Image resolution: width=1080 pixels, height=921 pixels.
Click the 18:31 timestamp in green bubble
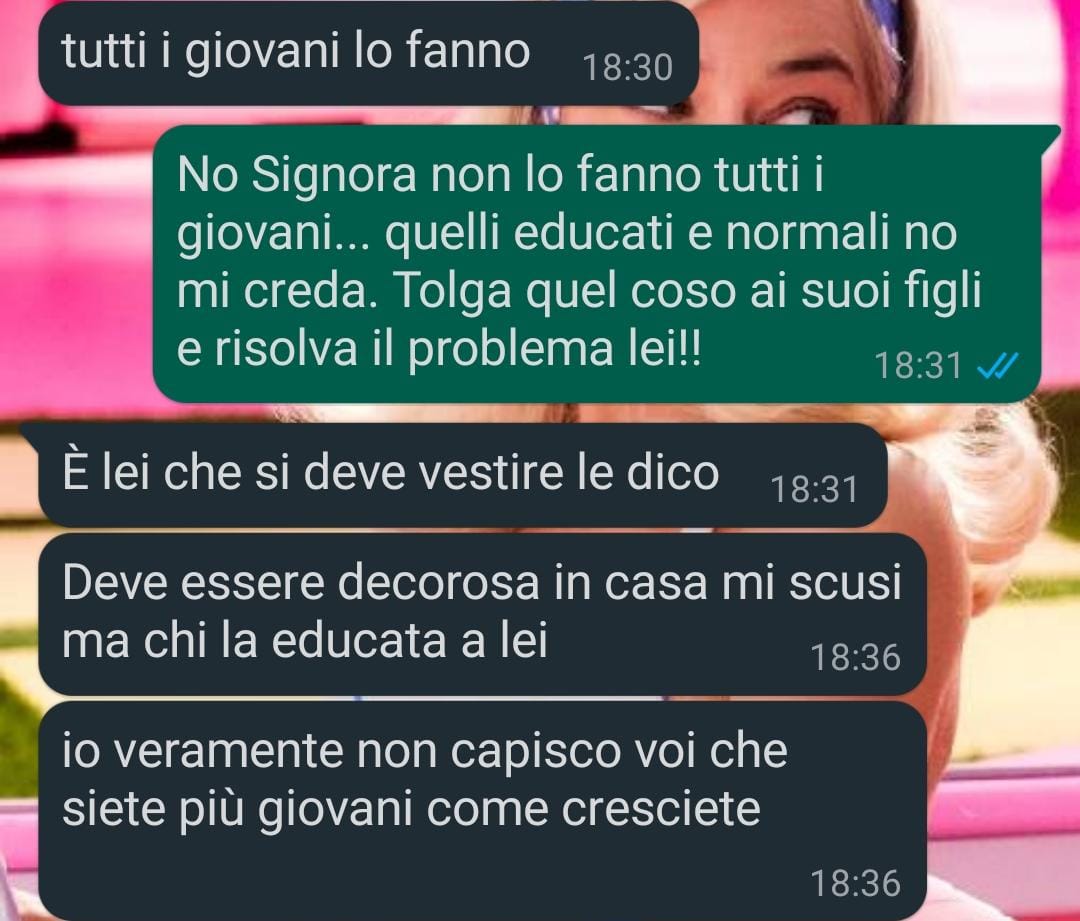918,366
